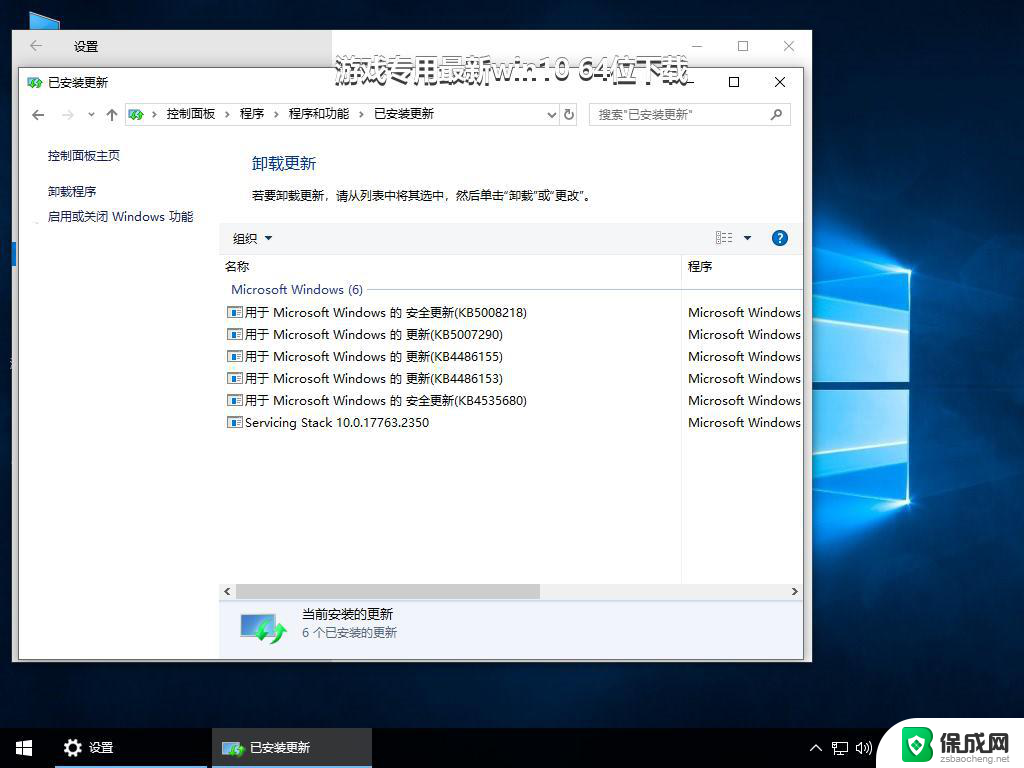Expand the address bar history dropdown
The height and width of the screenshot is (768, 1024).
pos(552,115)
